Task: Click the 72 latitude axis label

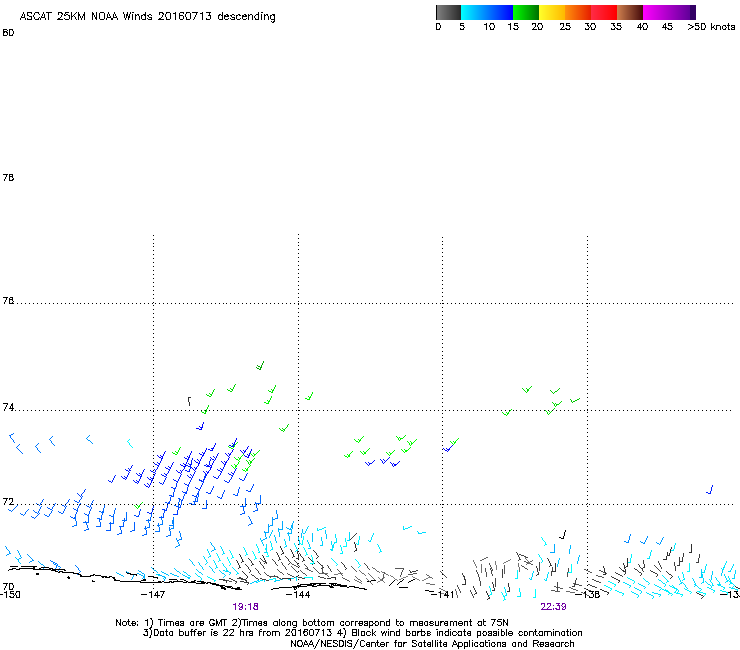Action: click(x=8, y=501)
